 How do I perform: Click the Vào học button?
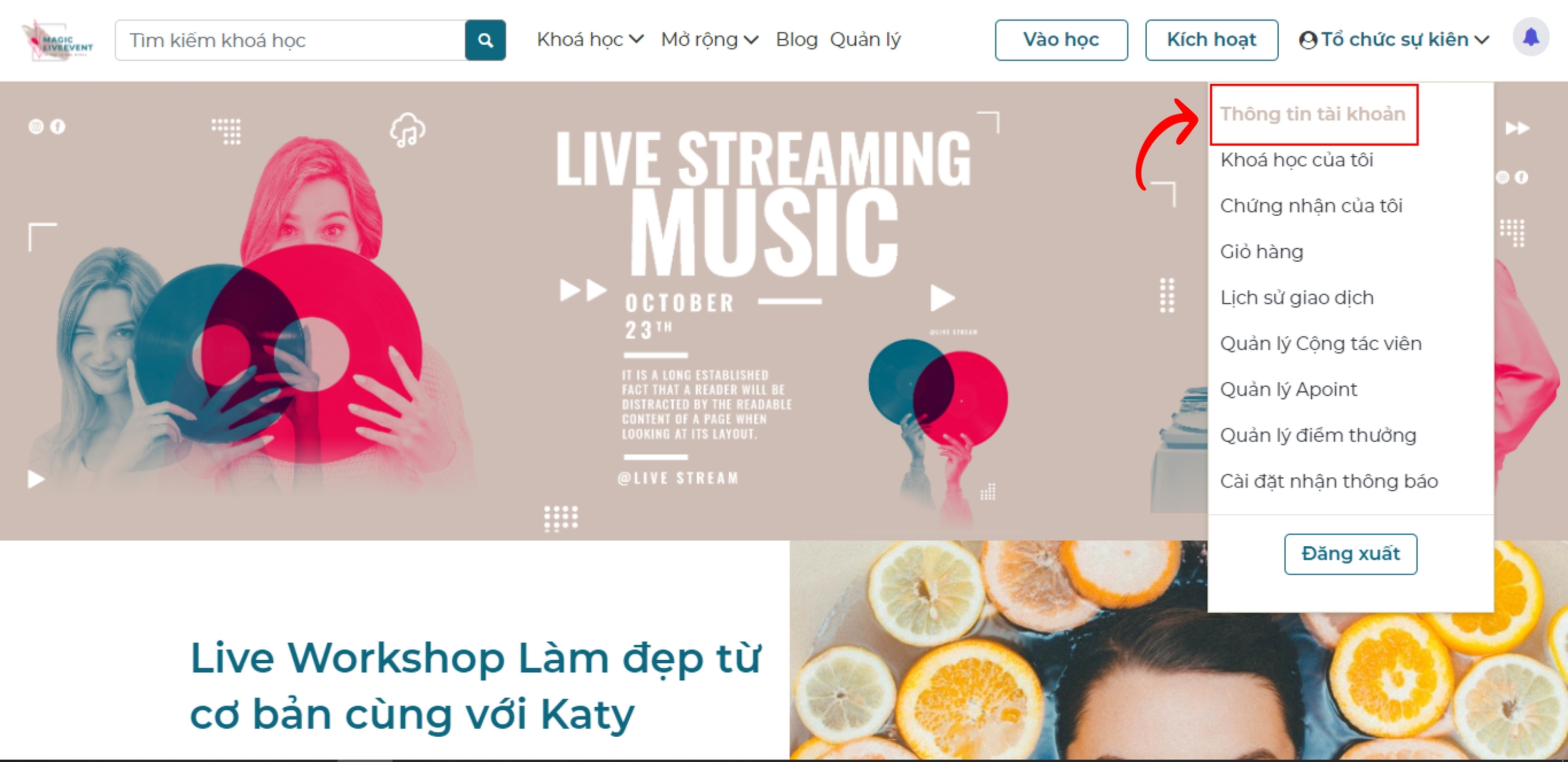tap(1061, 40)
